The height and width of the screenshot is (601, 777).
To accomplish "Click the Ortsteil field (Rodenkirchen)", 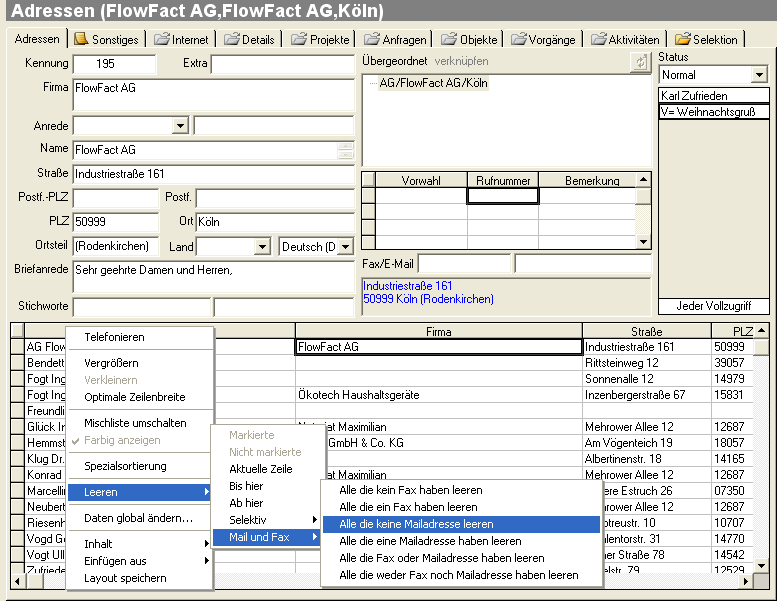I will pos(115,246).
